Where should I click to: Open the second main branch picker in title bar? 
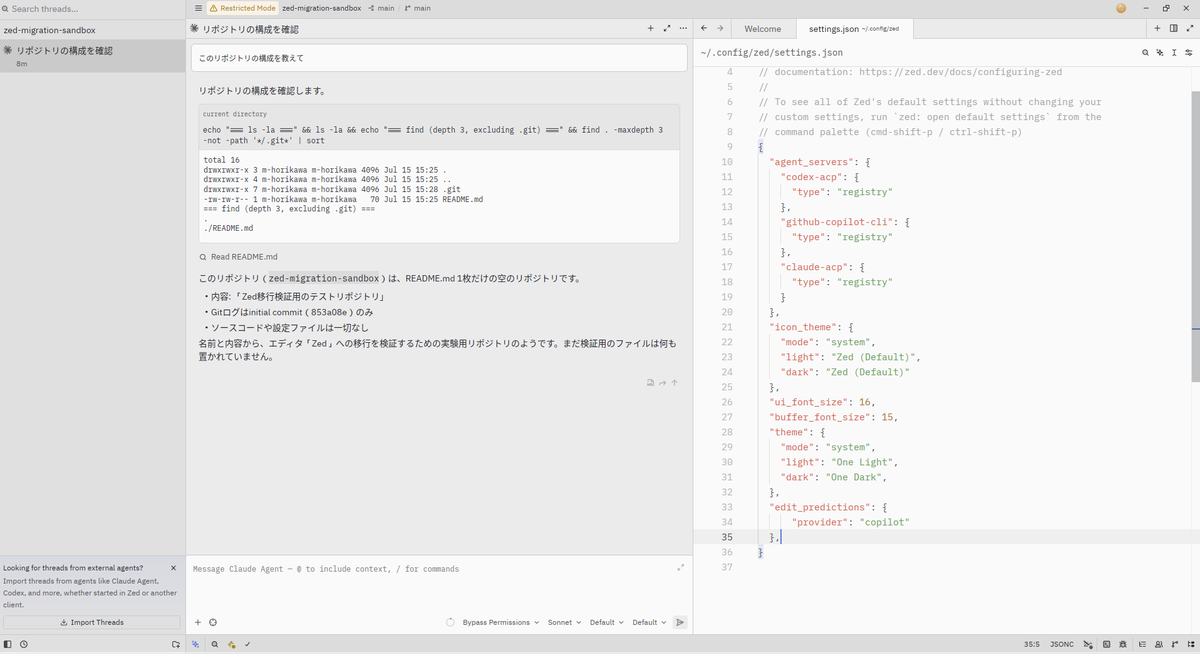coord(417,8)
